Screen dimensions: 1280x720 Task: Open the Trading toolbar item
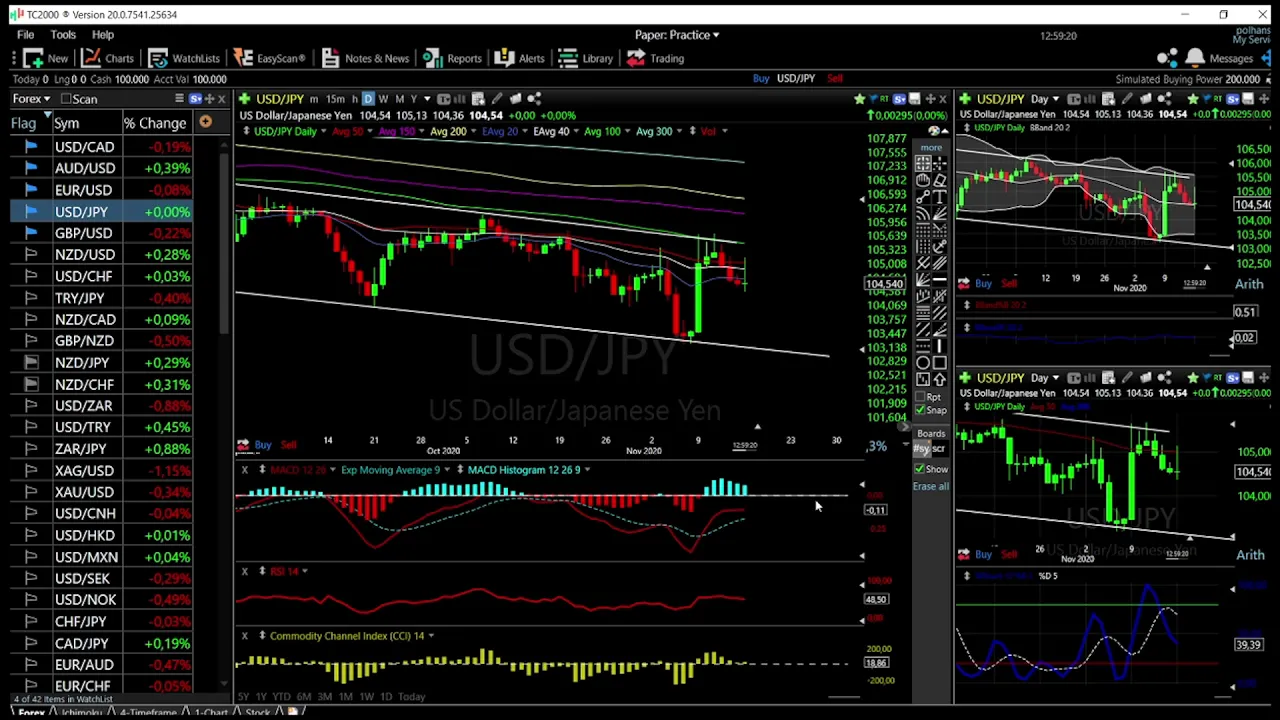(656, 58)
